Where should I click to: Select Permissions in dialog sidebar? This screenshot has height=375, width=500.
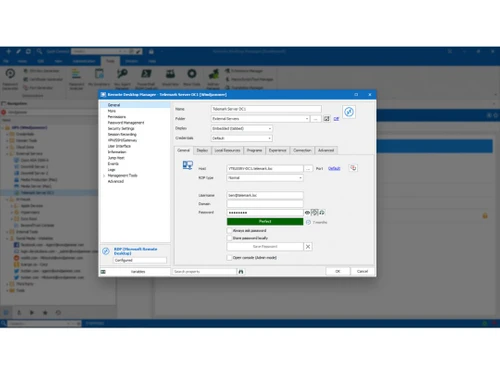click(117, 117)
